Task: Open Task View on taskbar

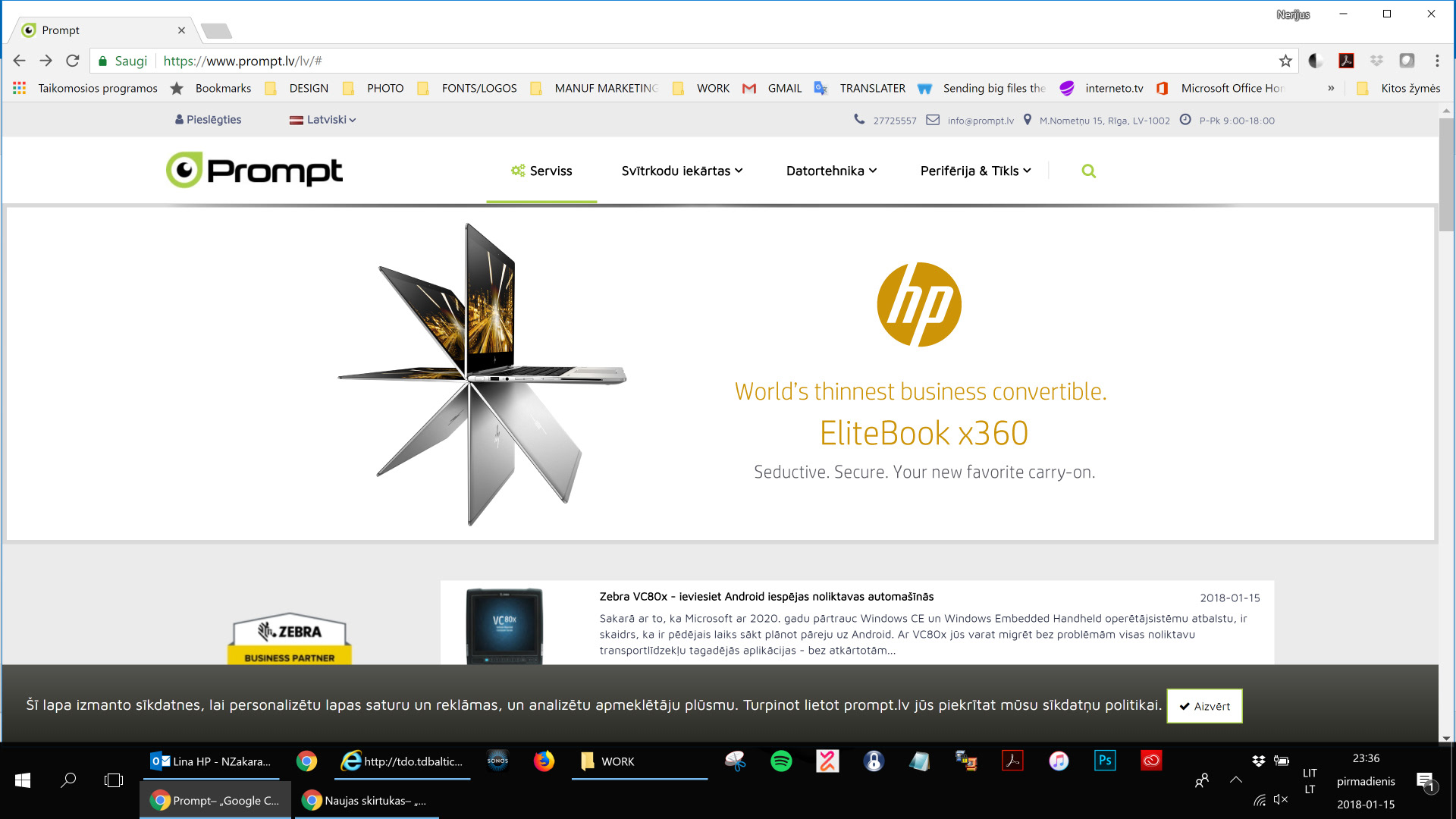Action: [x=114, y=780]
